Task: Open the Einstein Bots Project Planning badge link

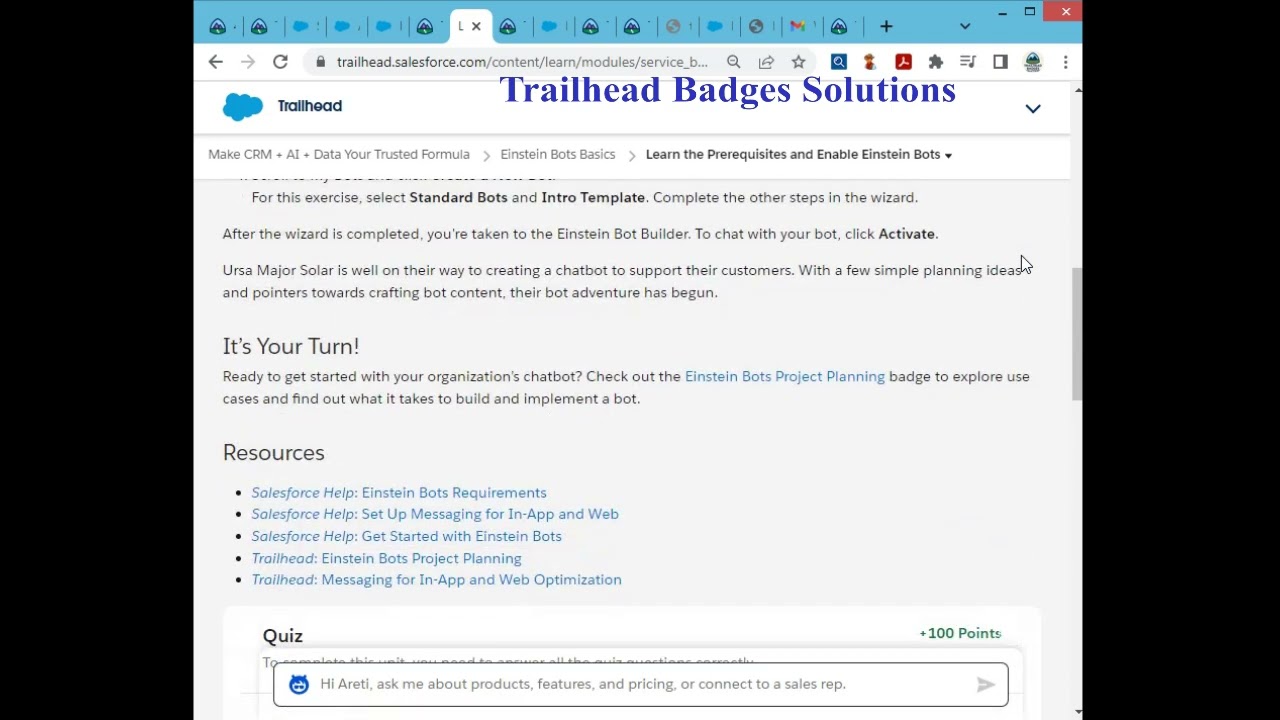Action: tap(785, 376)
